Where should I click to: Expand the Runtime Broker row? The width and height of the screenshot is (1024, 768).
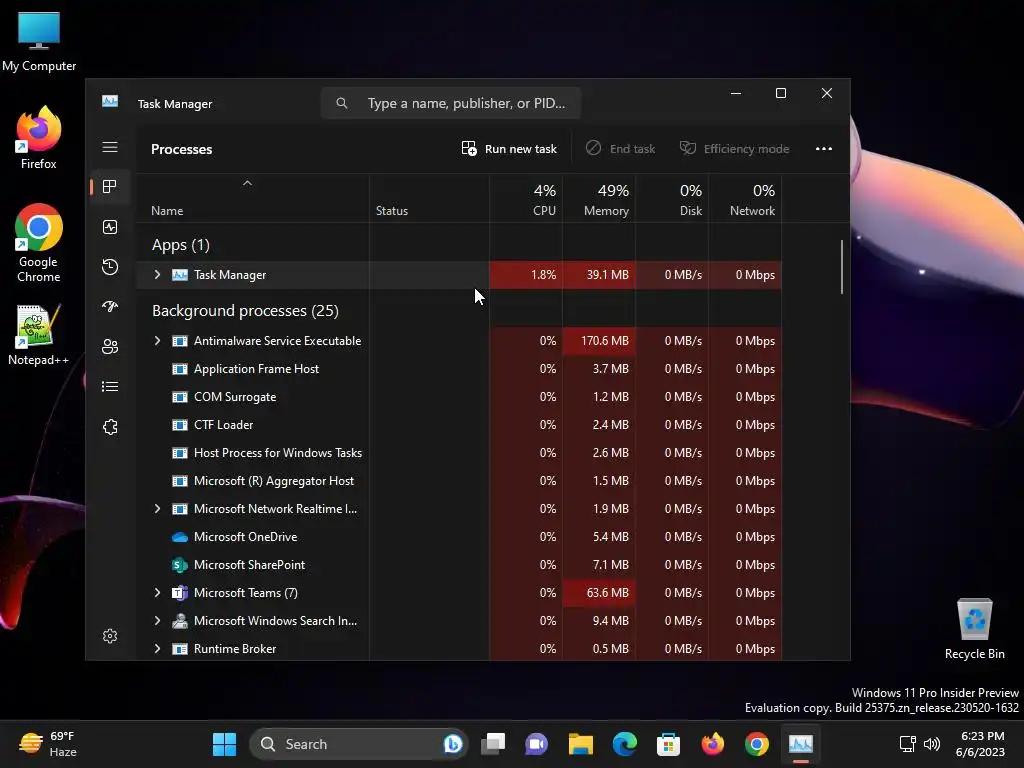coord(157,649)
